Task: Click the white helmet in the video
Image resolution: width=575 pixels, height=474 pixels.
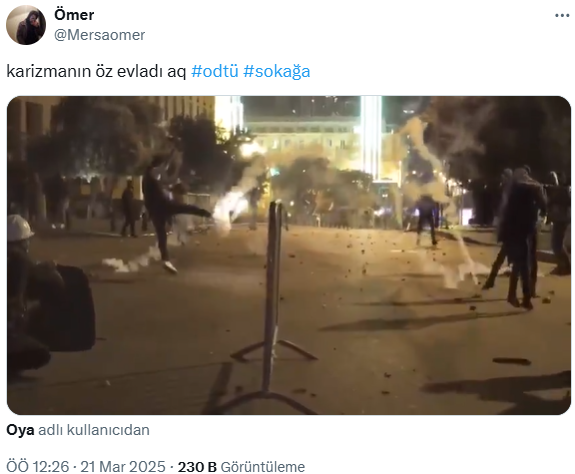Action: 19,228
